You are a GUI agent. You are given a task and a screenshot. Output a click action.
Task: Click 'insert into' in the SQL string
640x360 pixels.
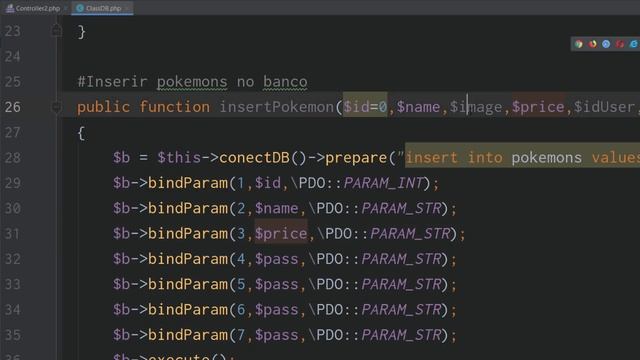coord(453,158)
